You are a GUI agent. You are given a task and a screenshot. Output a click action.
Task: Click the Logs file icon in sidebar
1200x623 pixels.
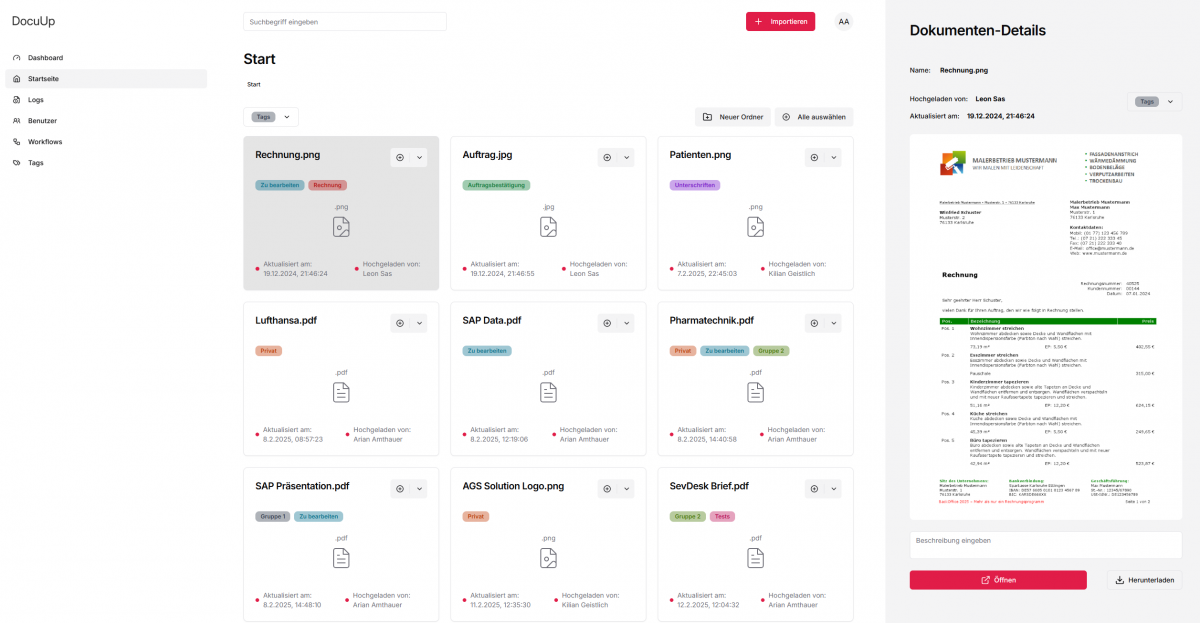16,100
